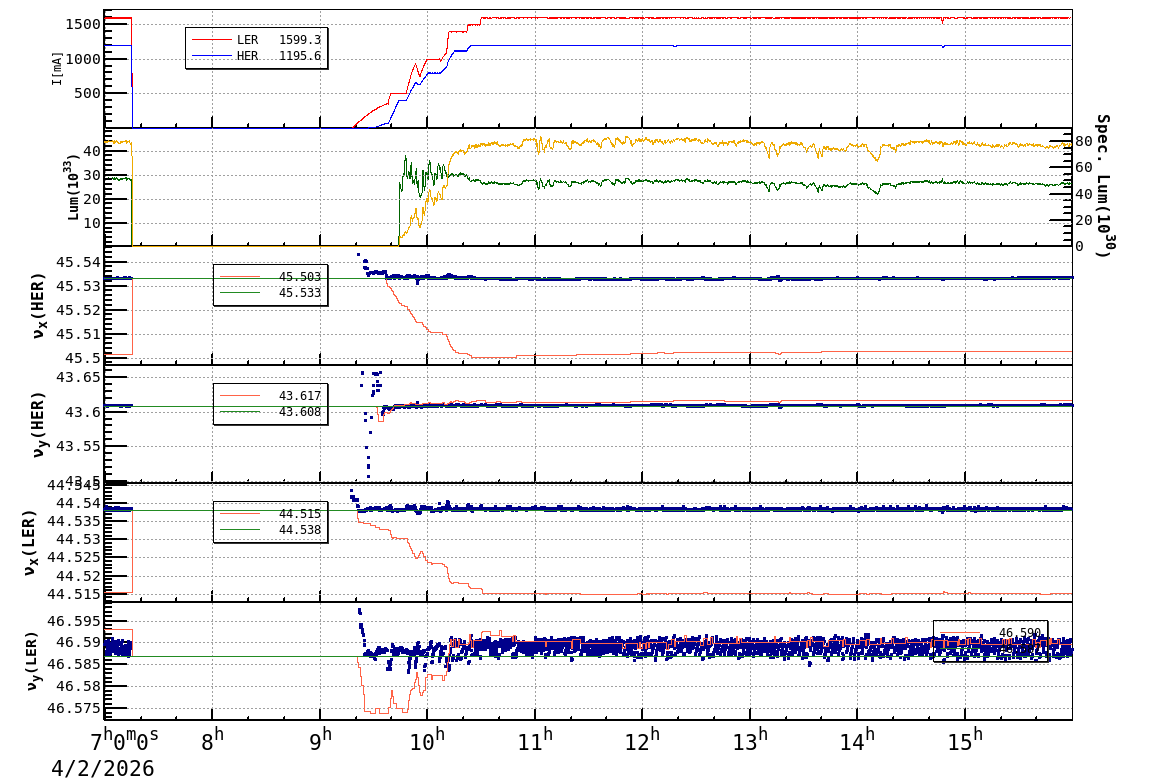Click the 46.595 axis tick
Image resolution: width=1154 pixels, height=782 pixels.
point(74,621)
